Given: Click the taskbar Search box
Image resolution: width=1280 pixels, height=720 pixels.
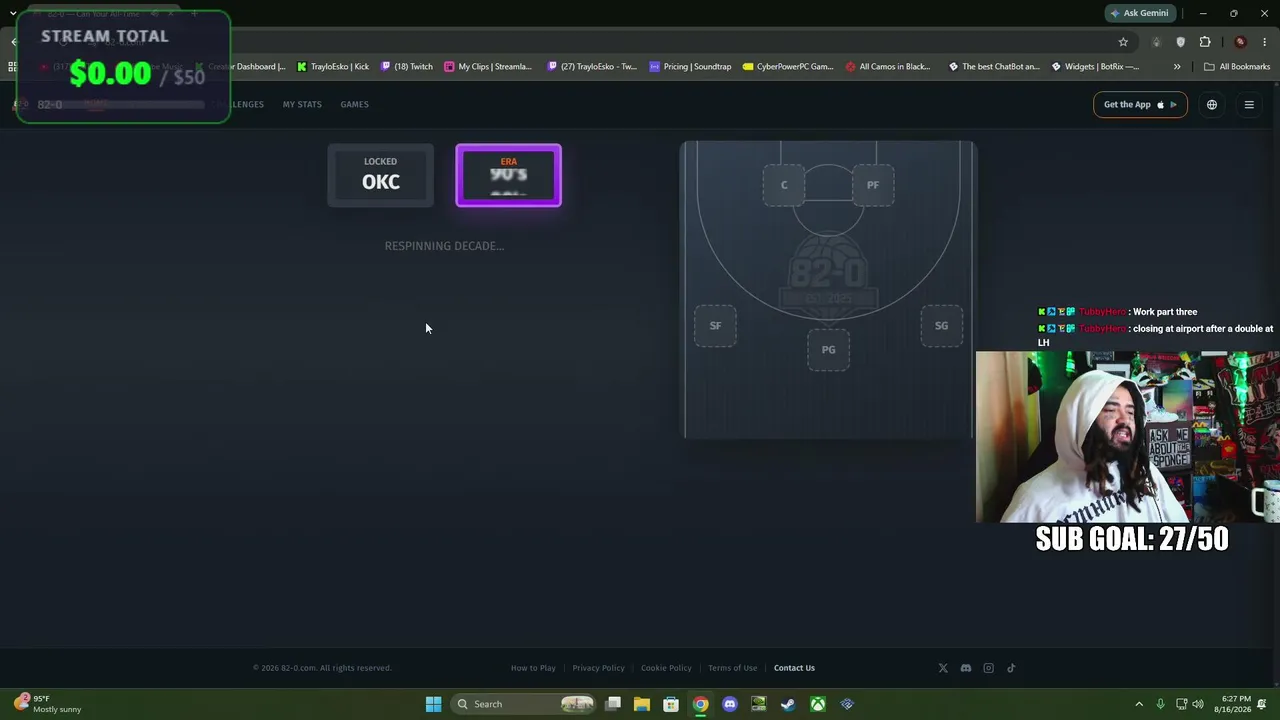Looking at the screenshot, I should coord(522,704).
